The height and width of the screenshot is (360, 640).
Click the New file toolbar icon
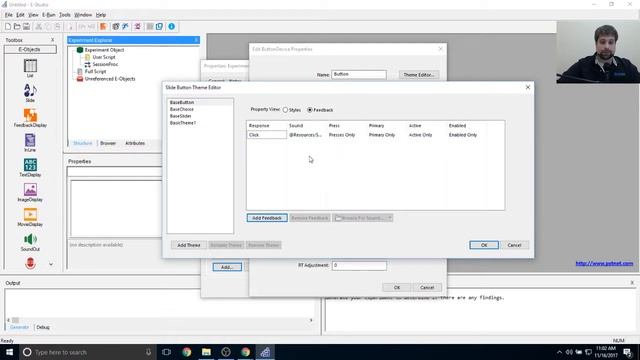pyautogui.click(x=8, y=27)
